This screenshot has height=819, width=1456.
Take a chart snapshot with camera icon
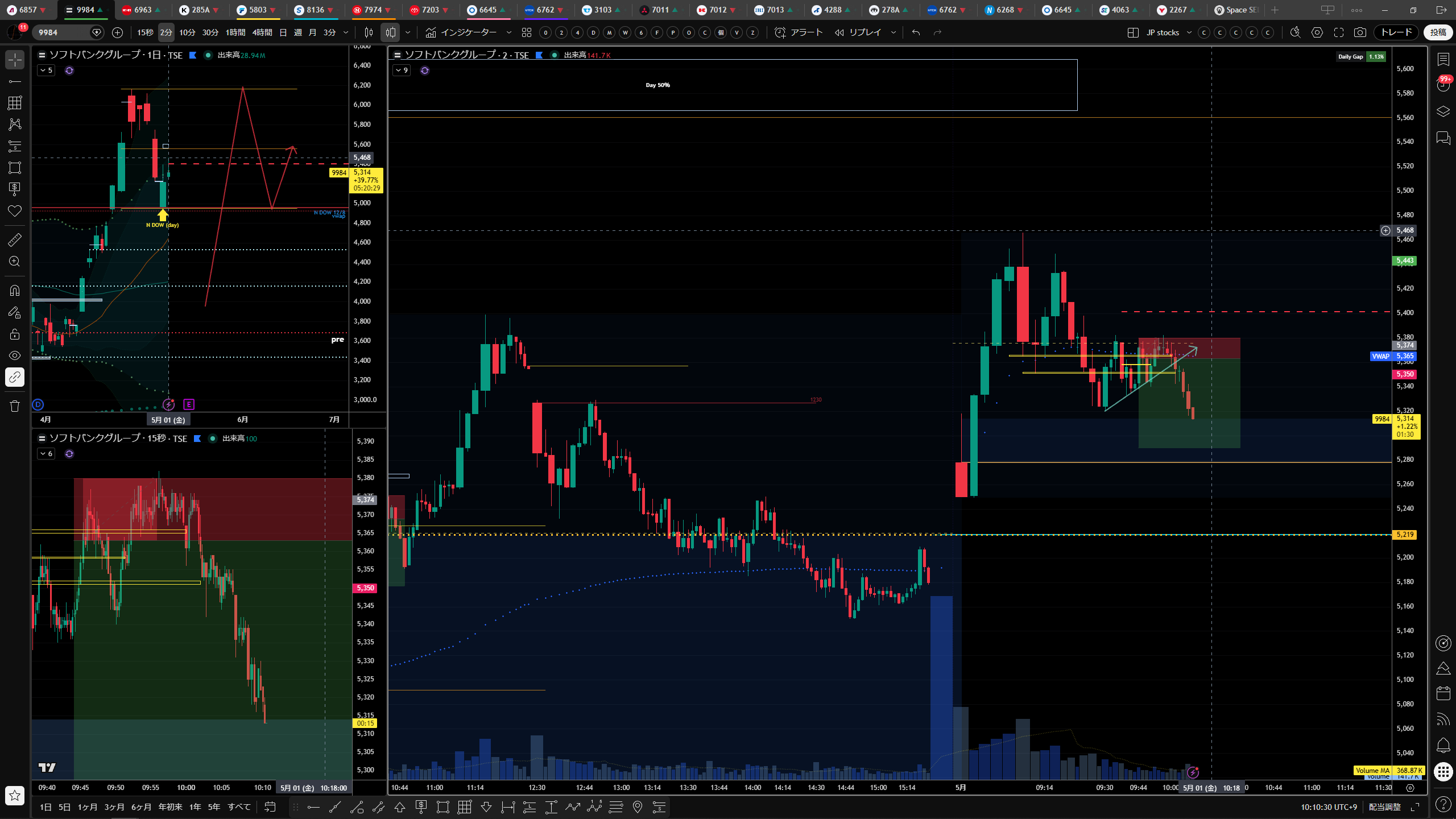(1360, 32)
